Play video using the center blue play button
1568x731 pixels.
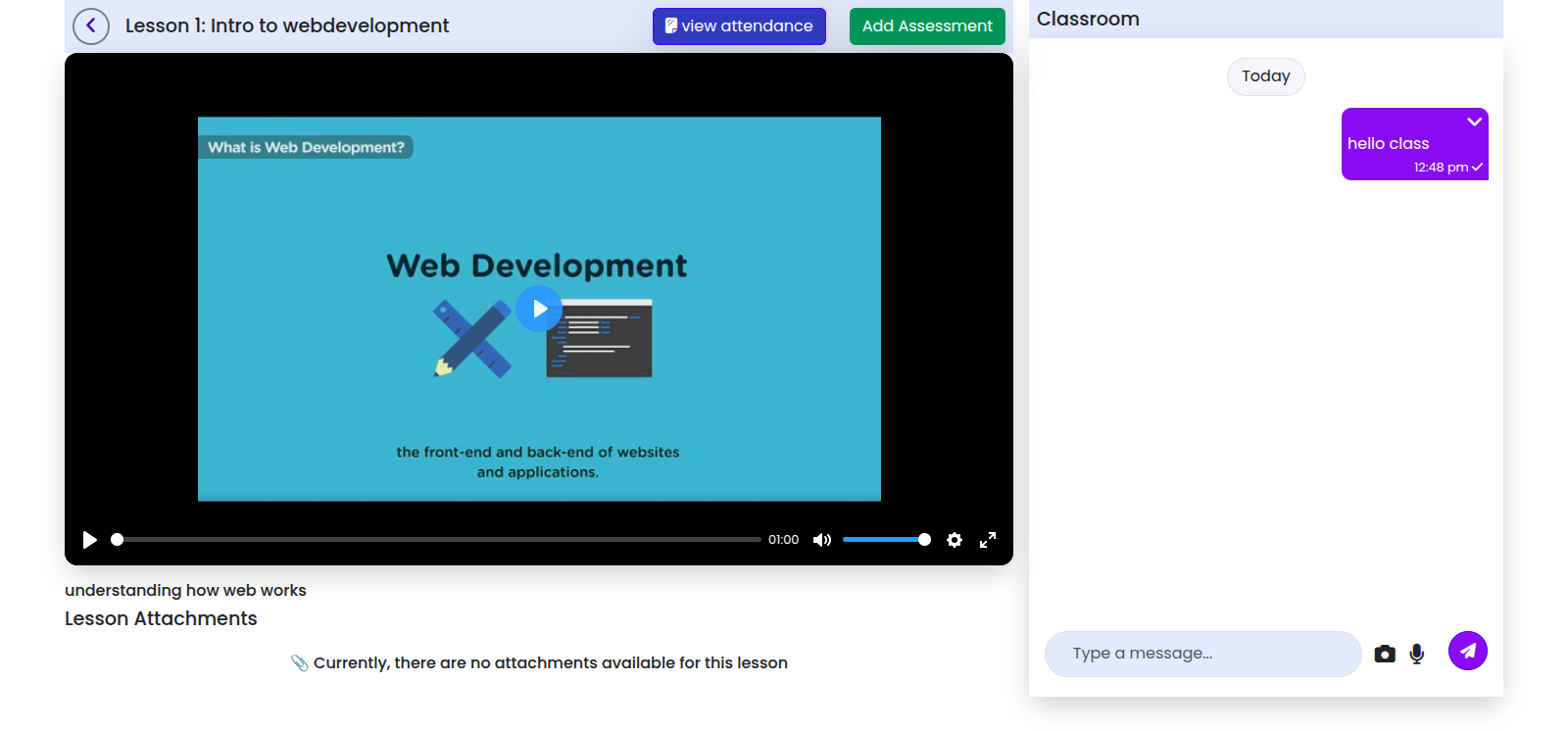[x=539, y=309]
